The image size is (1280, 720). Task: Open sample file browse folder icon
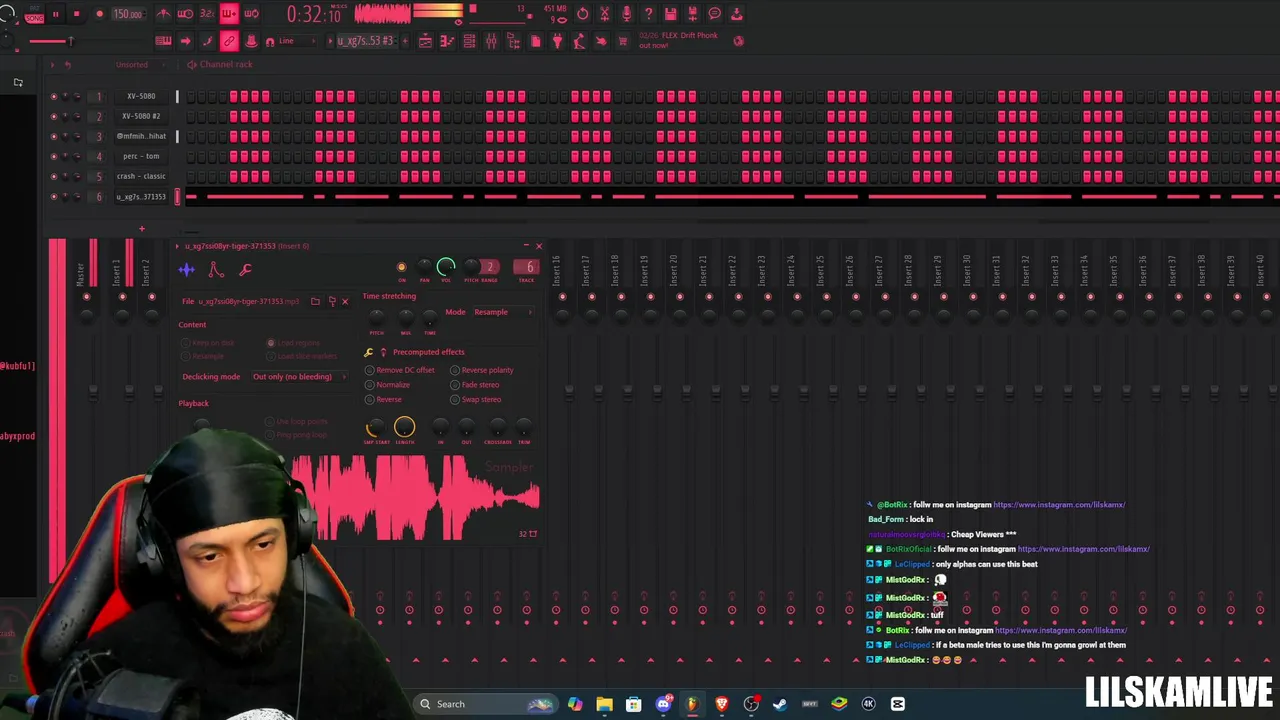(315, 301)
